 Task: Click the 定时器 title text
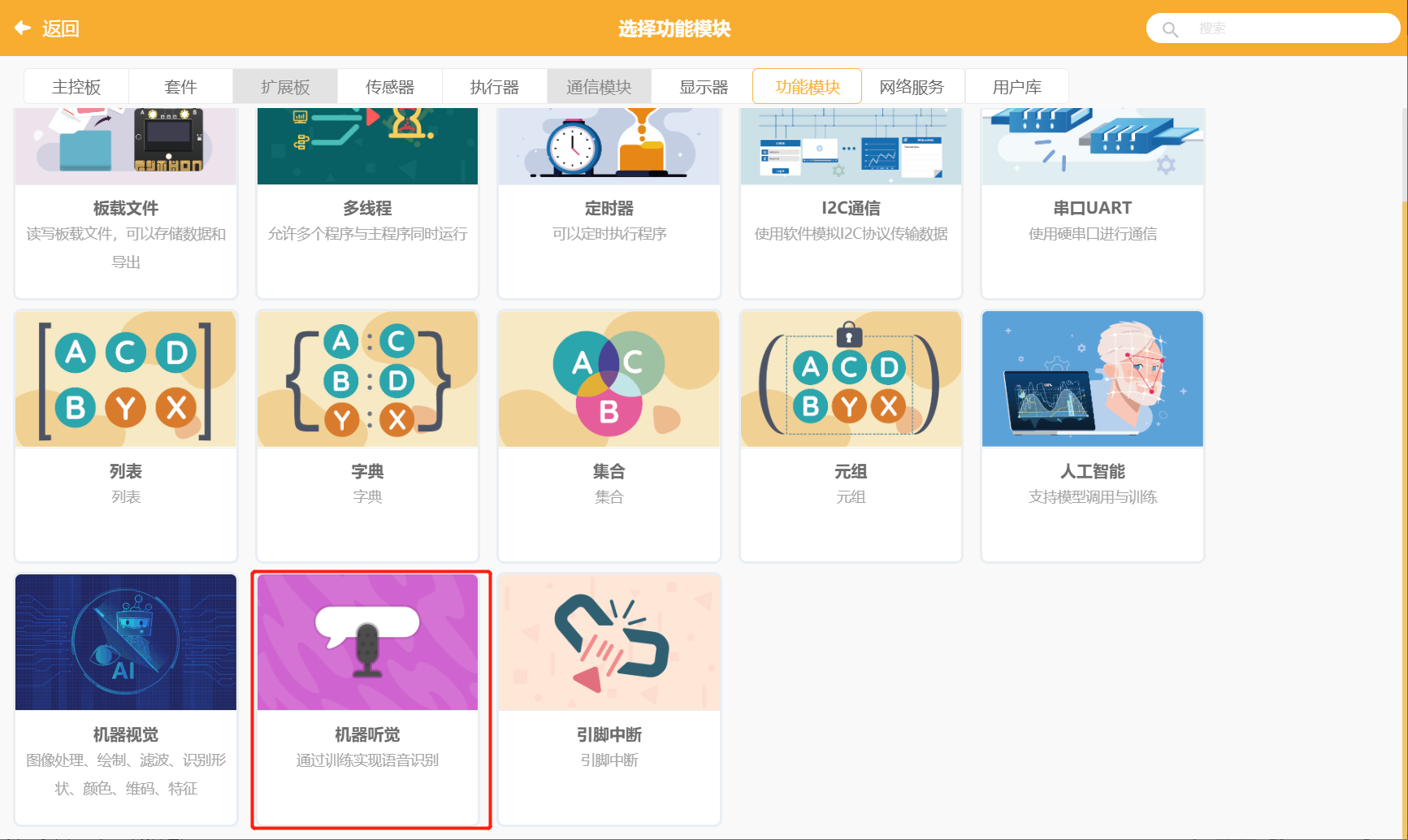click(609, 208)
